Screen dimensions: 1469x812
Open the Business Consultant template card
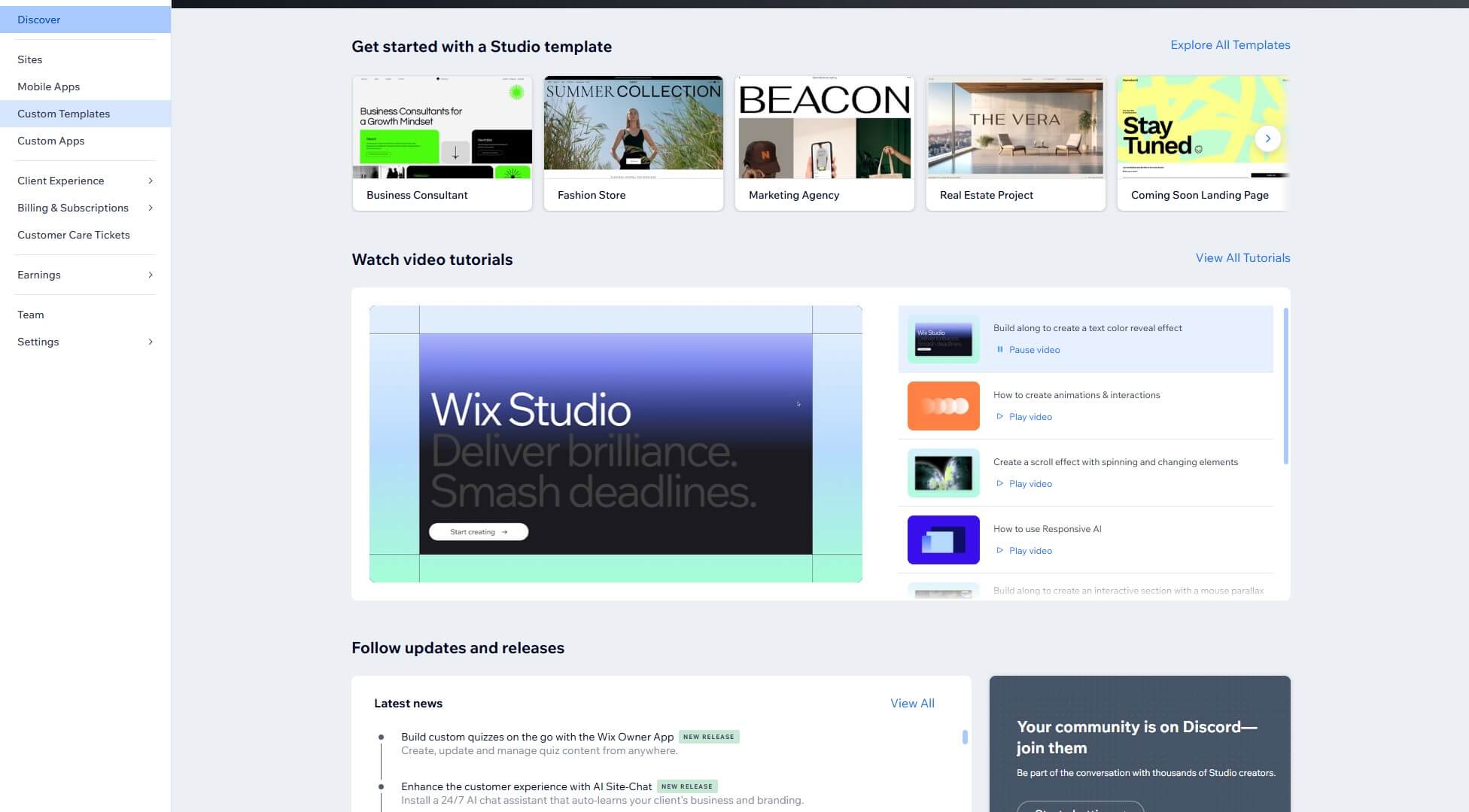pyautogui.click(x=443, y=143)
